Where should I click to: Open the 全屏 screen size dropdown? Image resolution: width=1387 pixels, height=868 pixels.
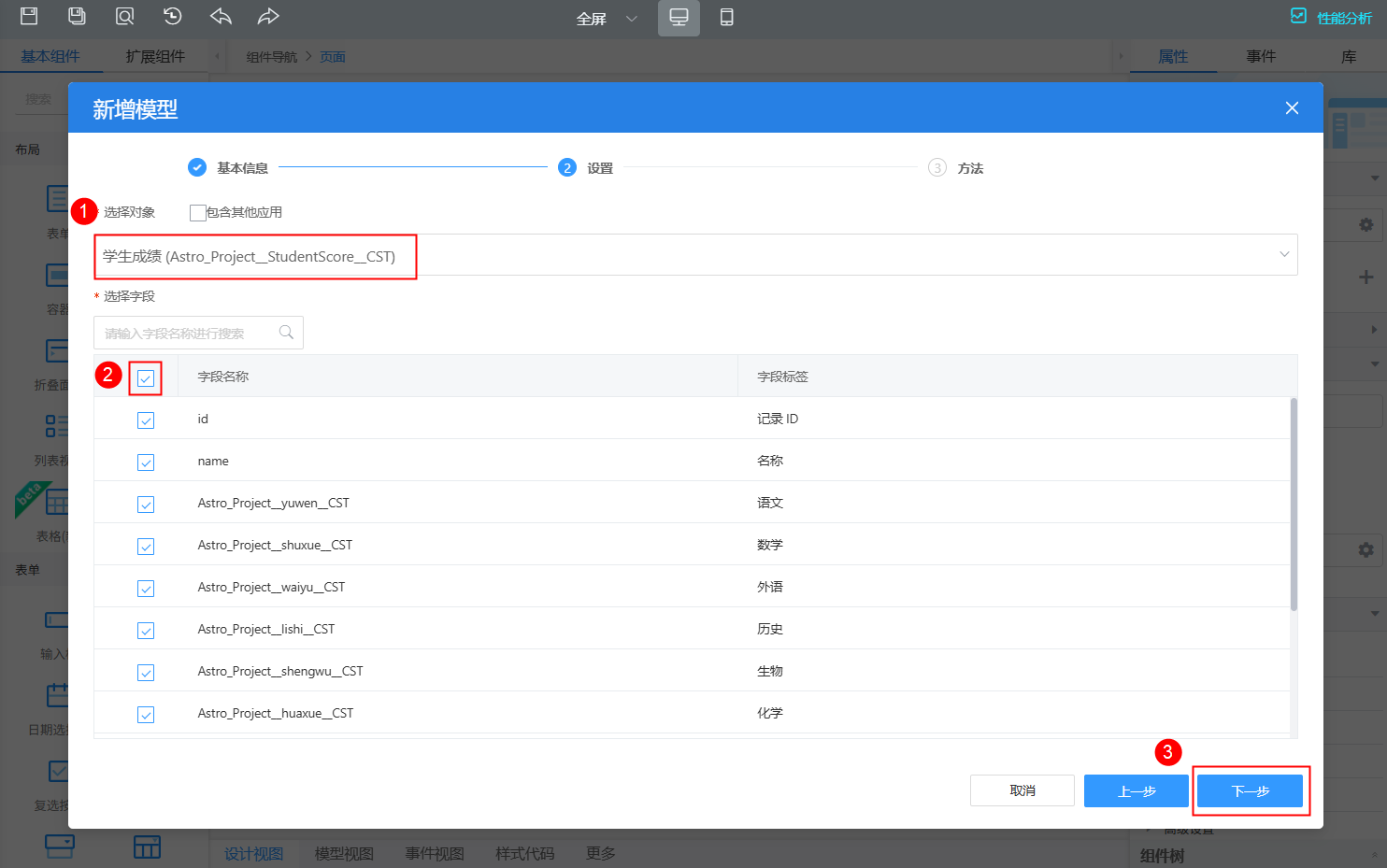point(607,18)
